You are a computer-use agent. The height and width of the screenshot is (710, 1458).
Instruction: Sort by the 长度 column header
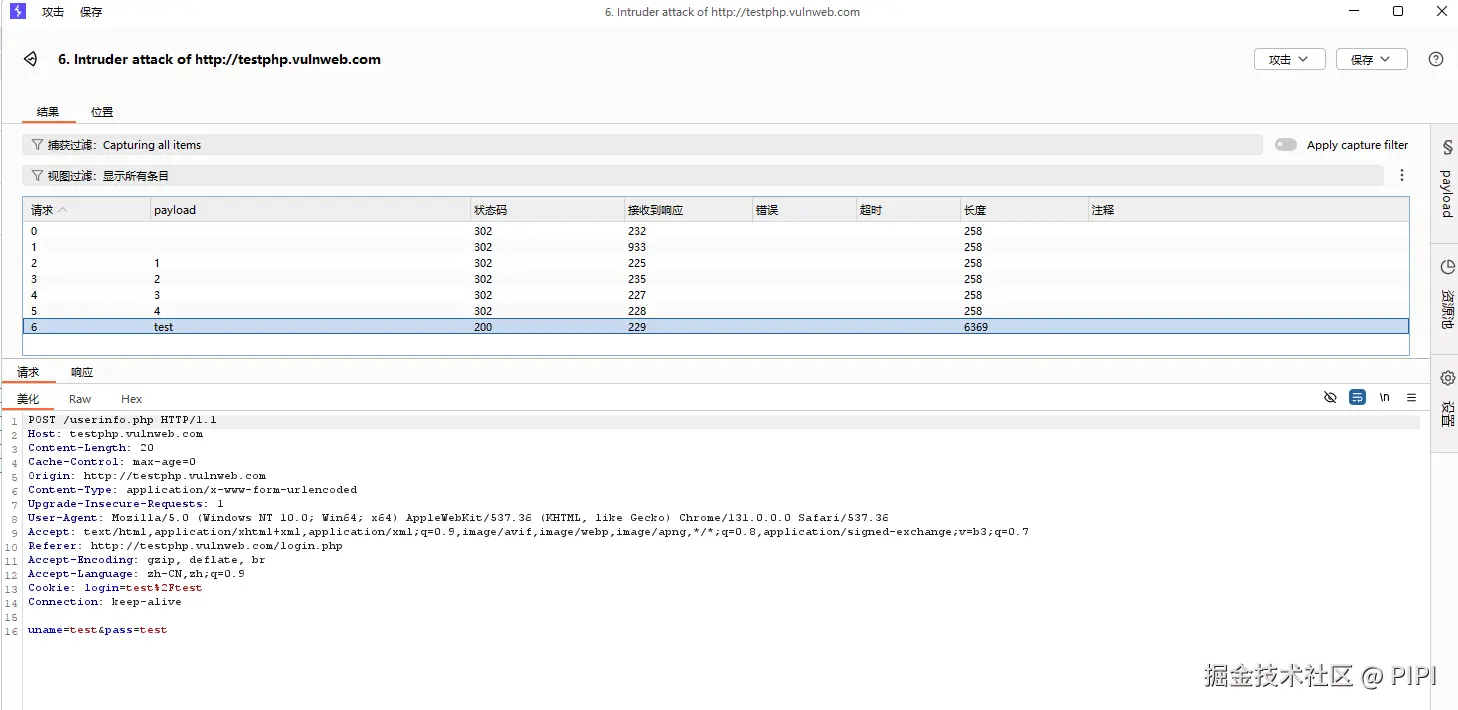point(1024,210)
